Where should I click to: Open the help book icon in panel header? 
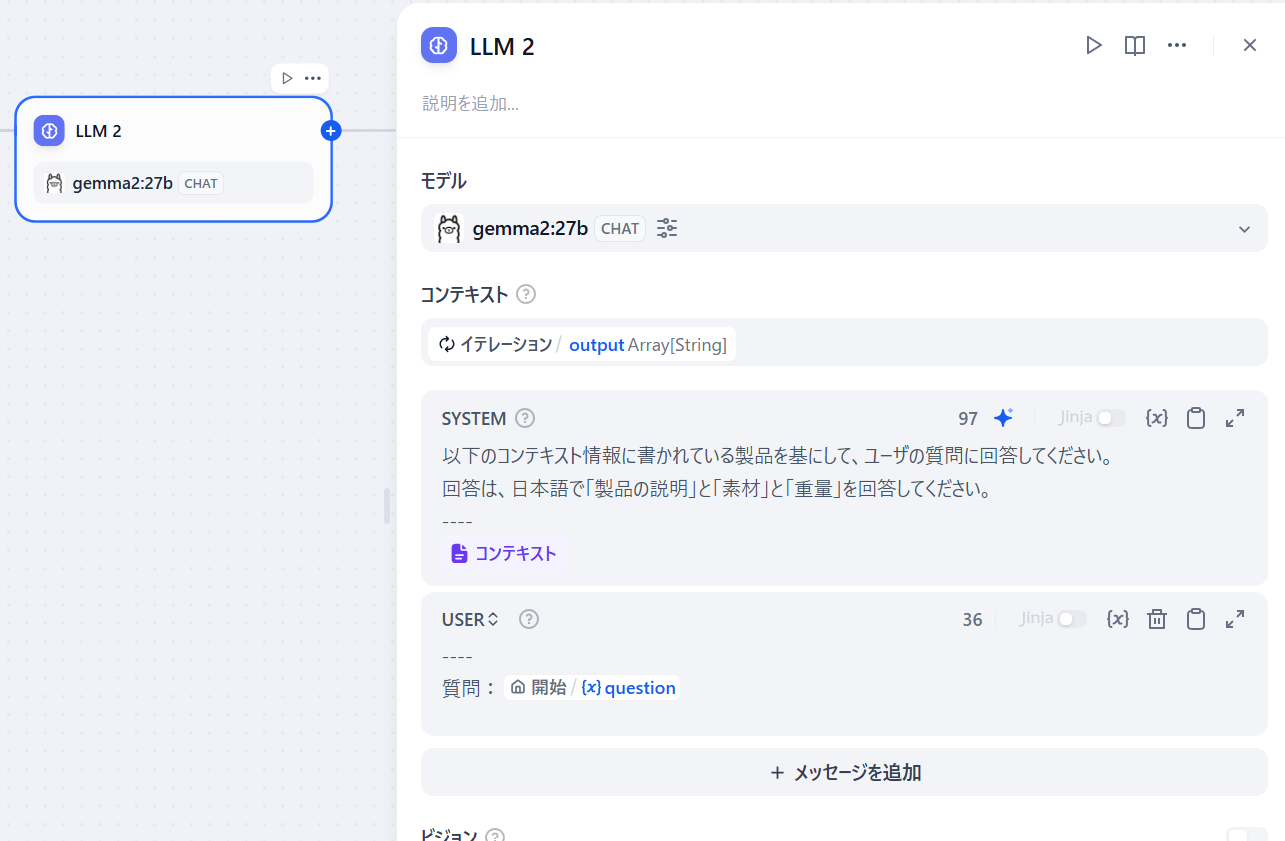pyautogui.click(x=1135, y=45)
